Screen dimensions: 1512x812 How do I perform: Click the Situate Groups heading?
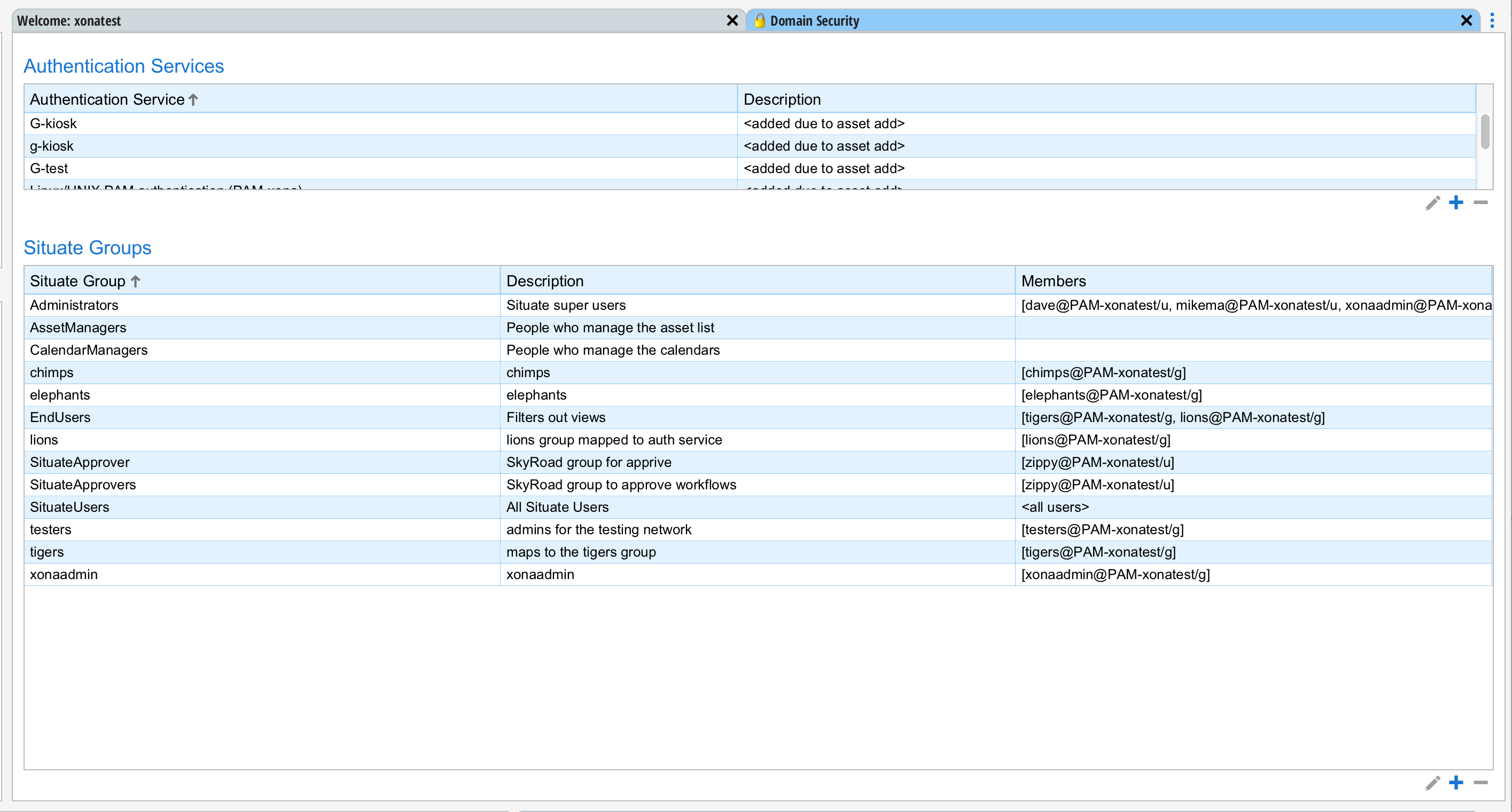point(88,247)
